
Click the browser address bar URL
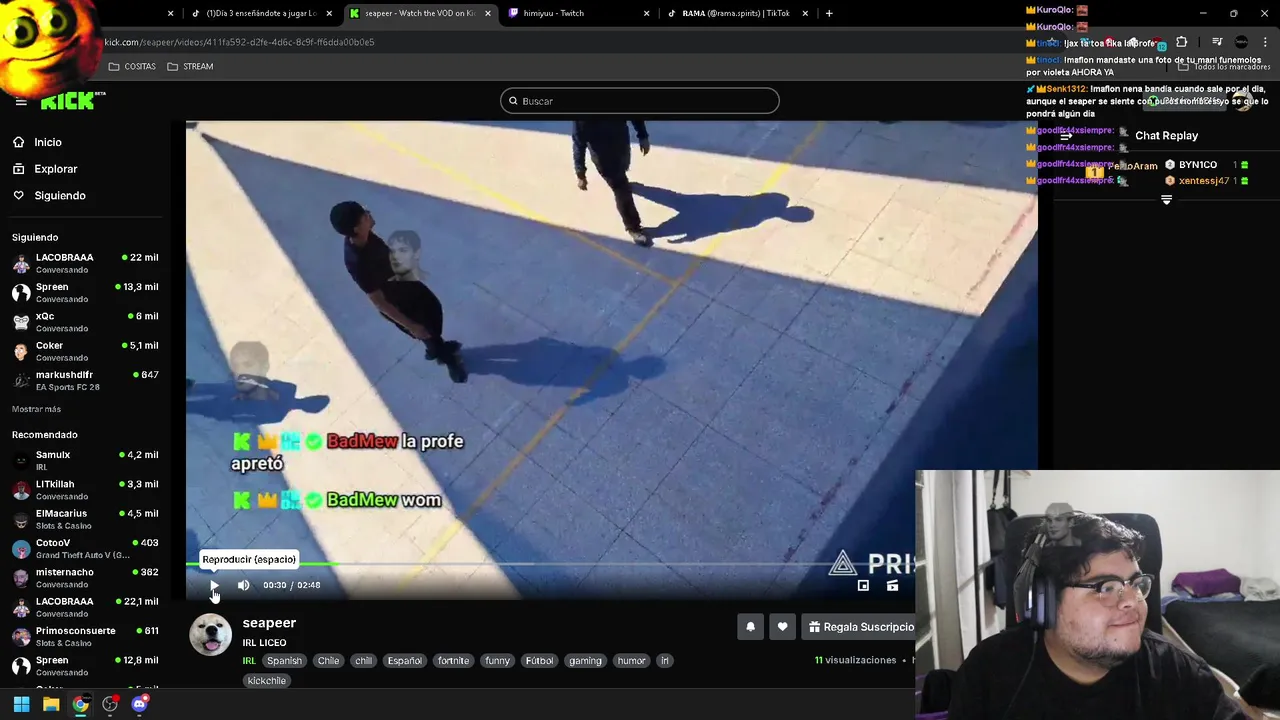pyautogui.click(x=239, y=42)
